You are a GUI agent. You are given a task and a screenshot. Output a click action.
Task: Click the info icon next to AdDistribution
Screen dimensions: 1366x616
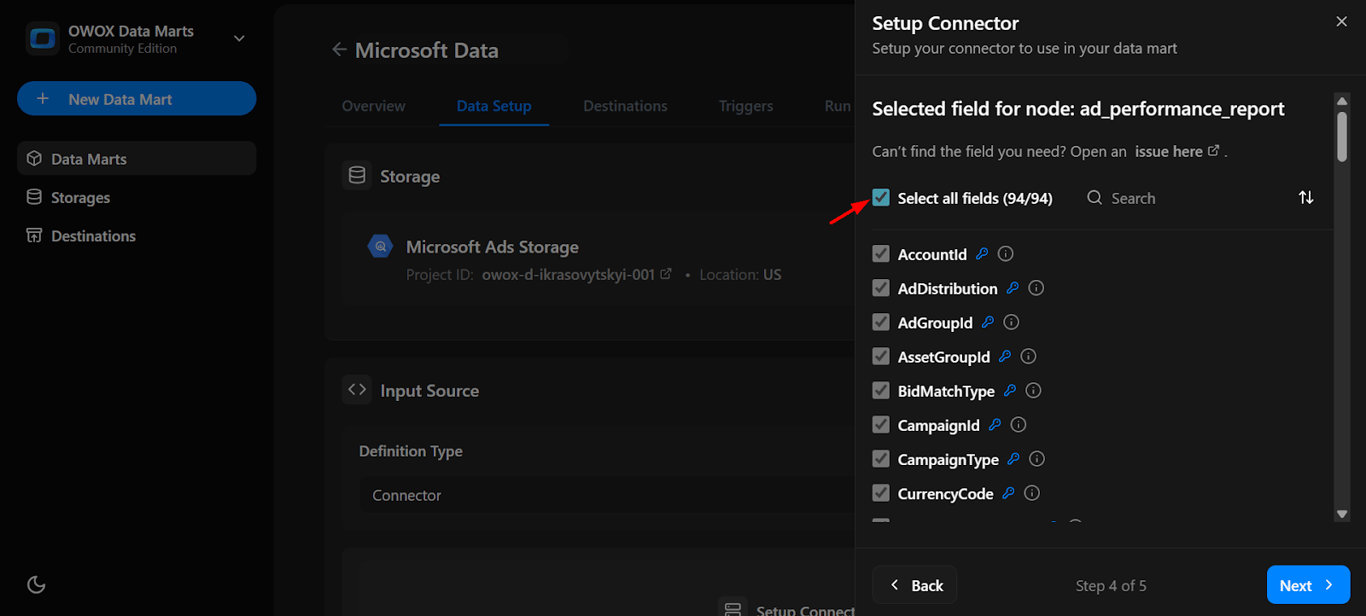point(1037,288)
